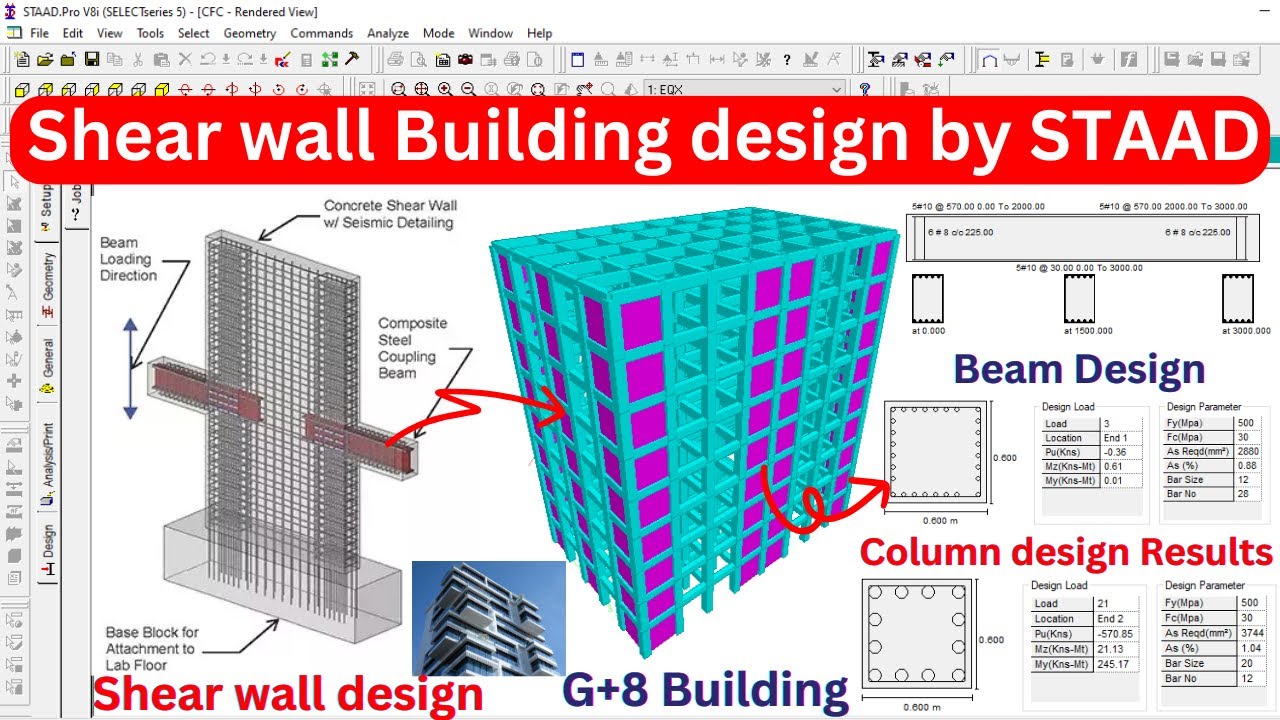Open the Window menu

tap(490, 33)
